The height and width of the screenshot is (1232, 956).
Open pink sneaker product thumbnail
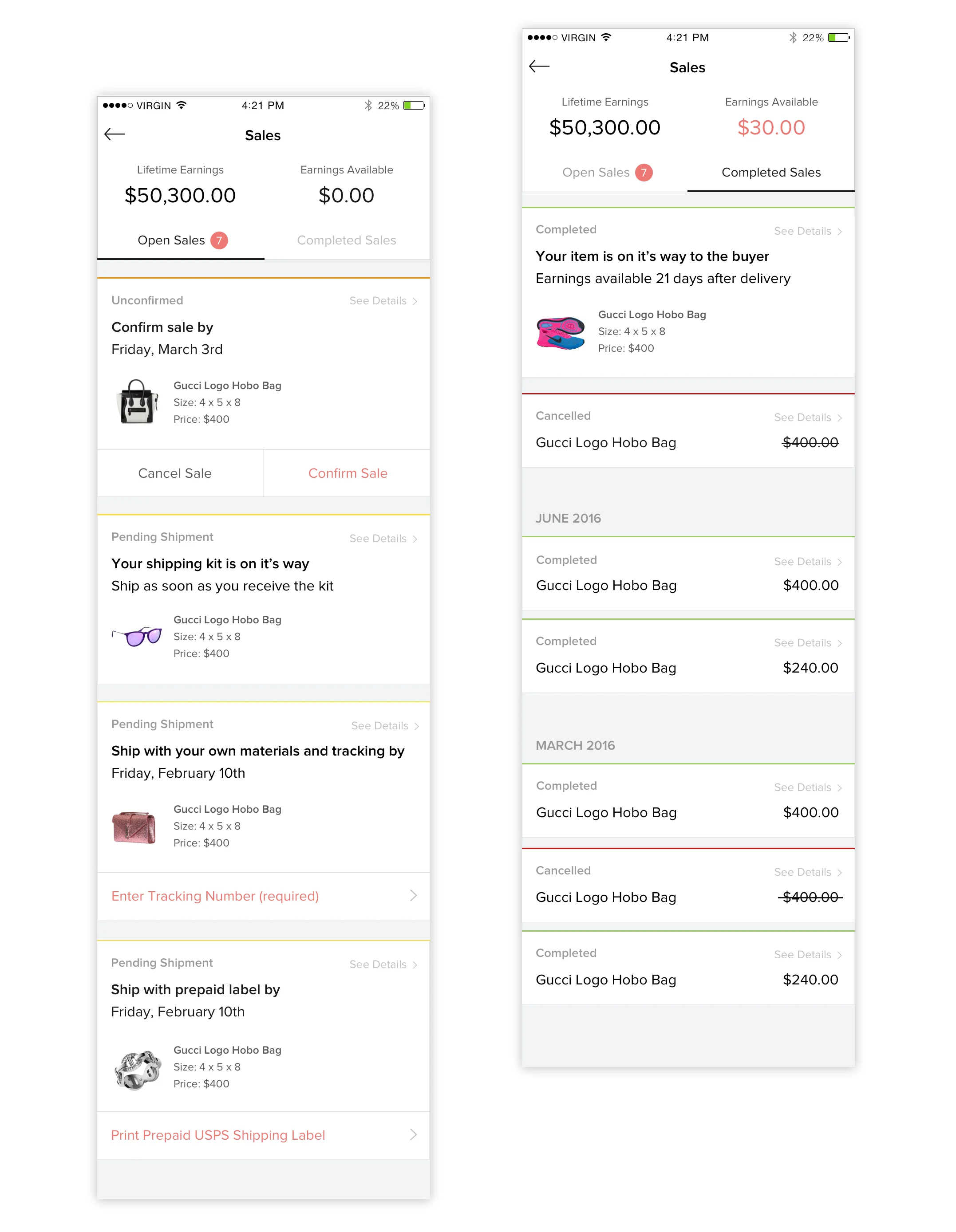(x=561, y=332)
